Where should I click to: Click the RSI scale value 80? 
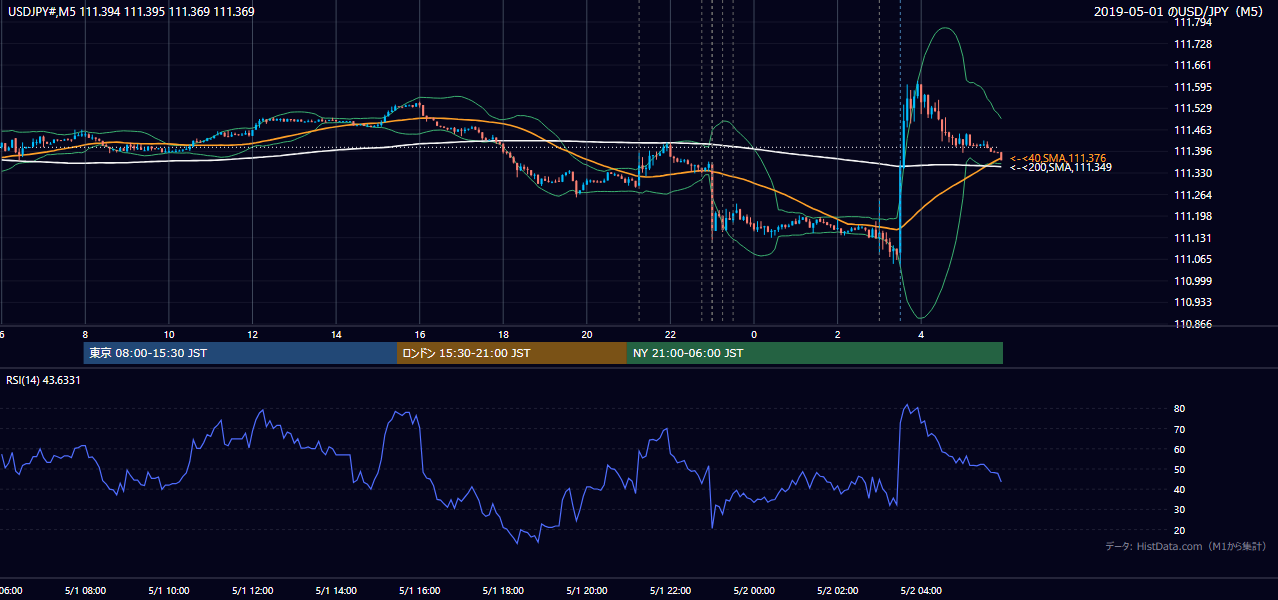tap(1179, 409)
